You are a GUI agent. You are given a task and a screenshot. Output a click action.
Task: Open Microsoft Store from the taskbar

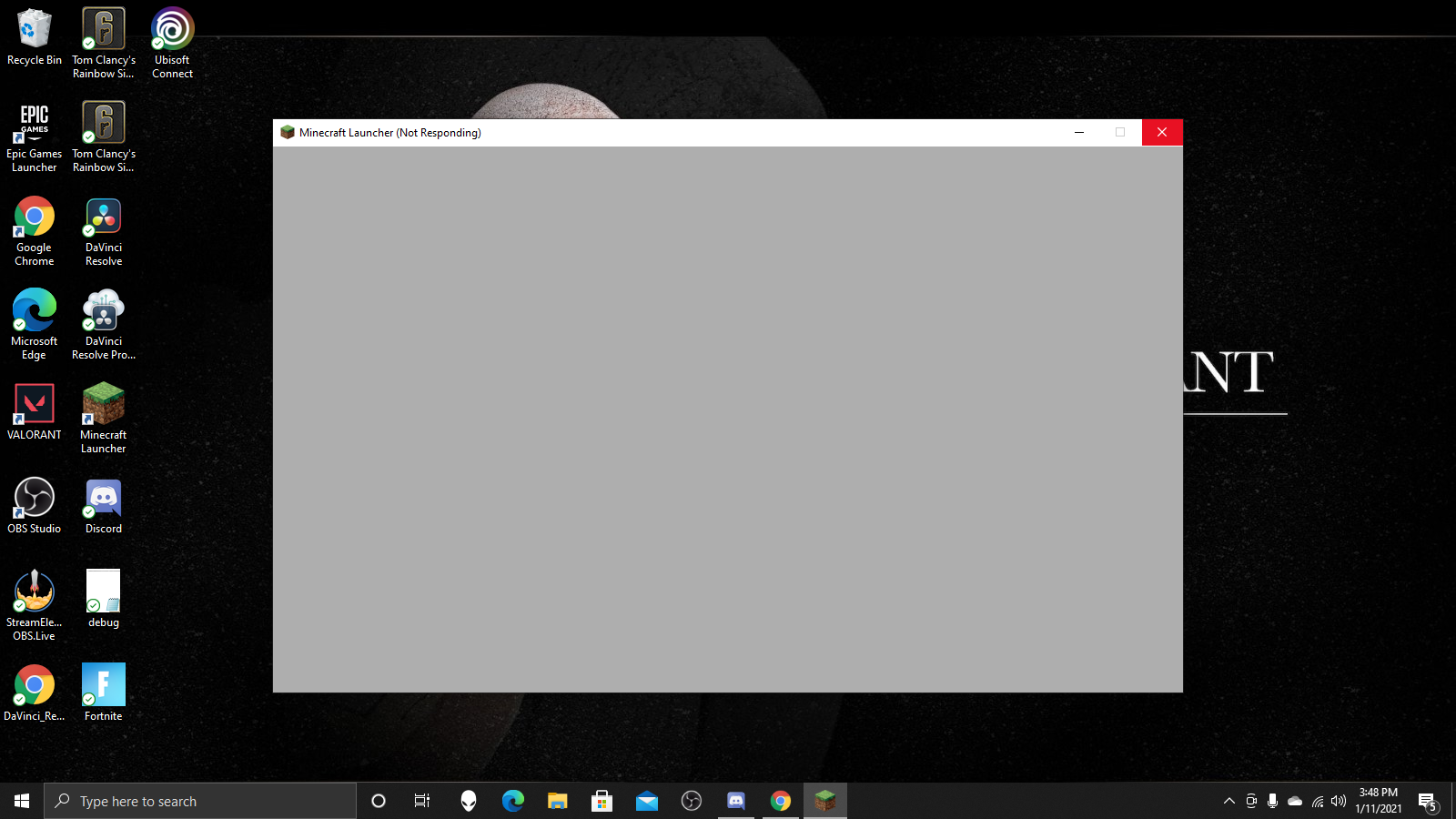click(602, 801)
